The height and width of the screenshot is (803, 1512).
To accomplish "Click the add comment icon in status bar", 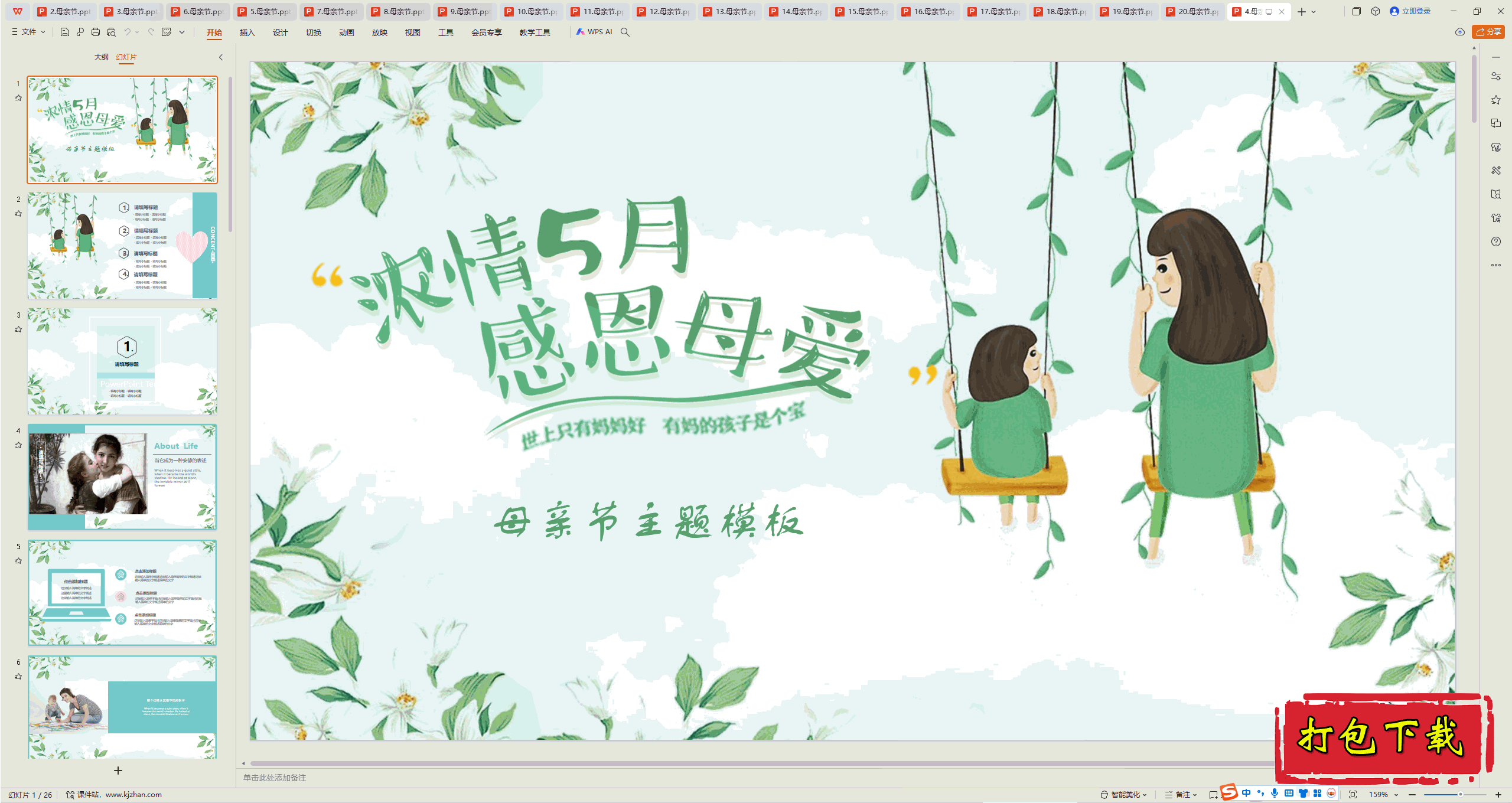I will pyautogui.click(x=1213, y=794).
